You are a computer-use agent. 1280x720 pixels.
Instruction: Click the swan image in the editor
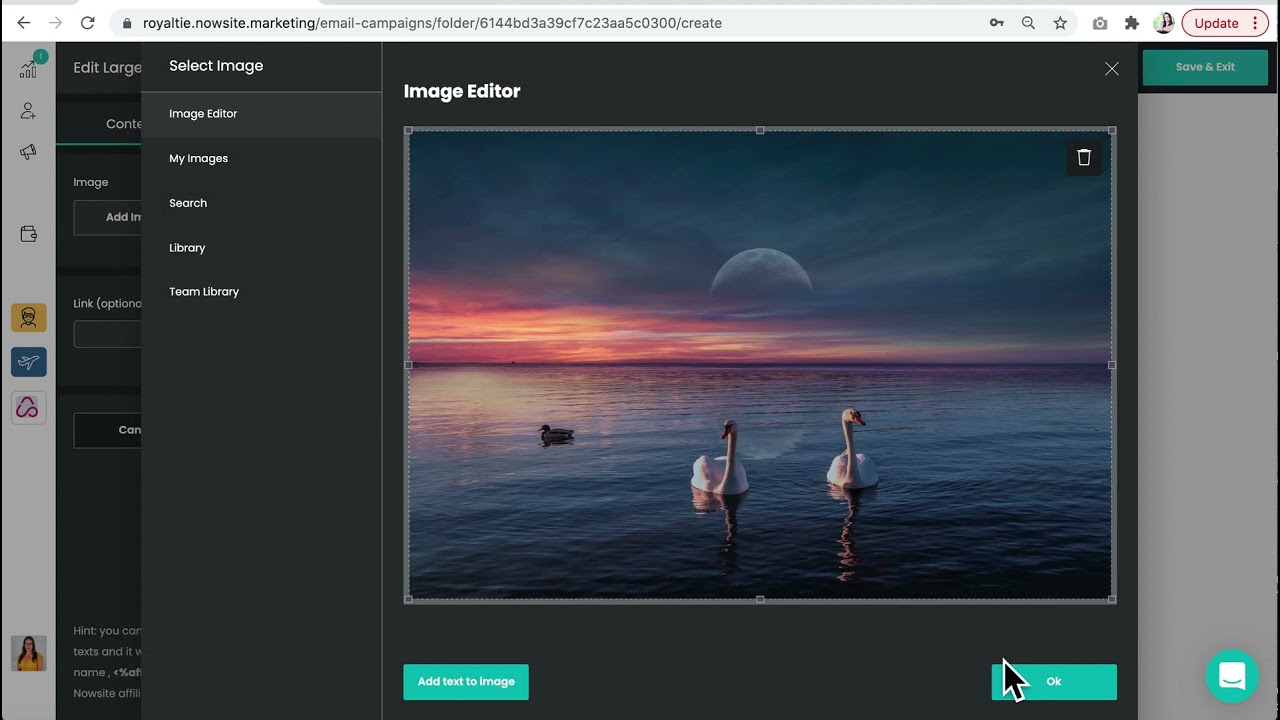(x=760, y=365)
